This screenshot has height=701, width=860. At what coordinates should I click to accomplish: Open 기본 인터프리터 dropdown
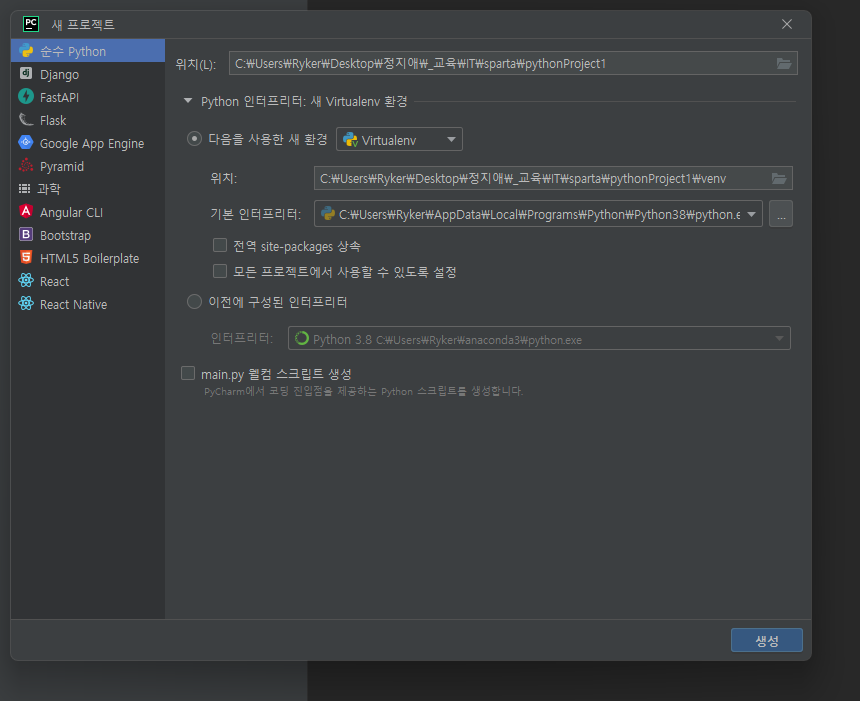[x=538, y=214]
